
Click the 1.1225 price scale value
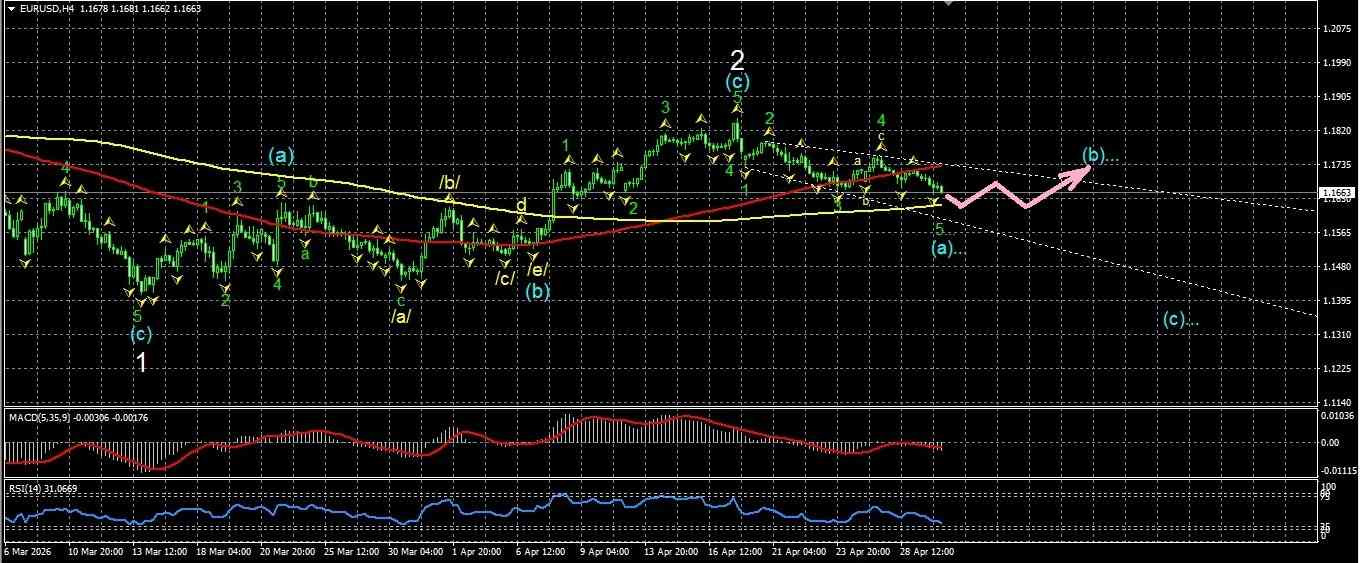[1337, 369]
